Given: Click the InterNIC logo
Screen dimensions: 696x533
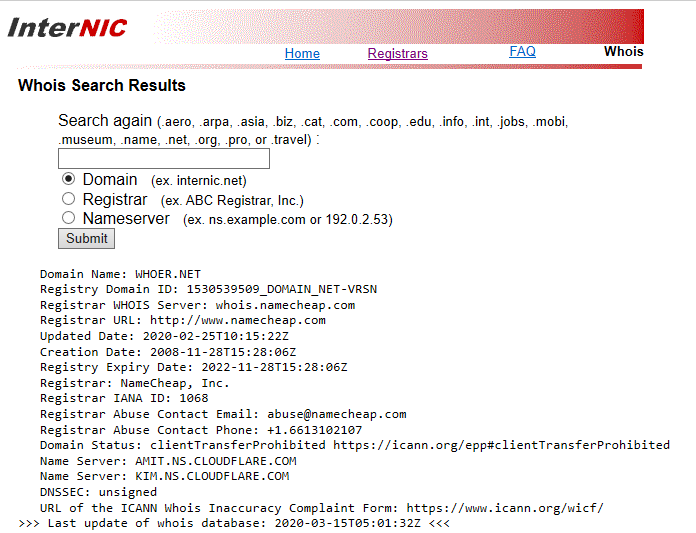Looking at the screenshot, I should [67, 28].
